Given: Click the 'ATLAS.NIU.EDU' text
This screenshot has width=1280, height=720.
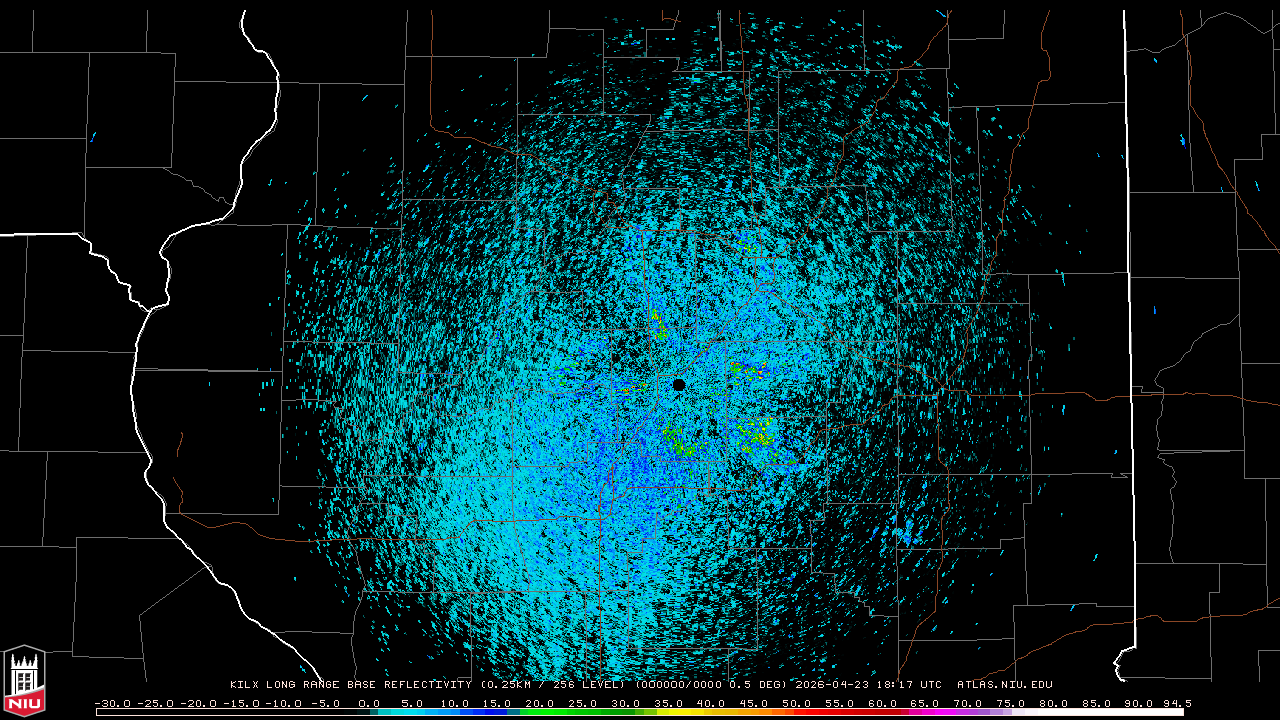Looking at the screenshot, I should coord(1005,685).
